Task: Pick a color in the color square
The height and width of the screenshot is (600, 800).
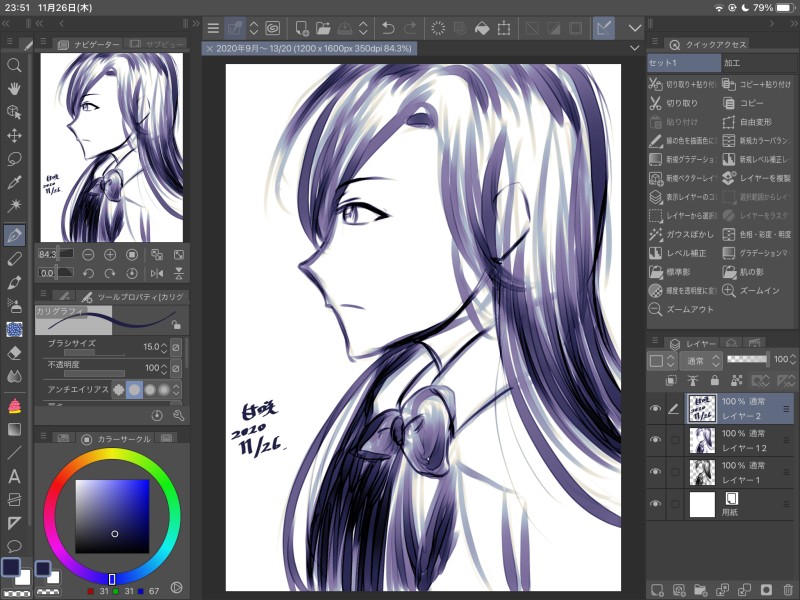Action: (112, 516)
